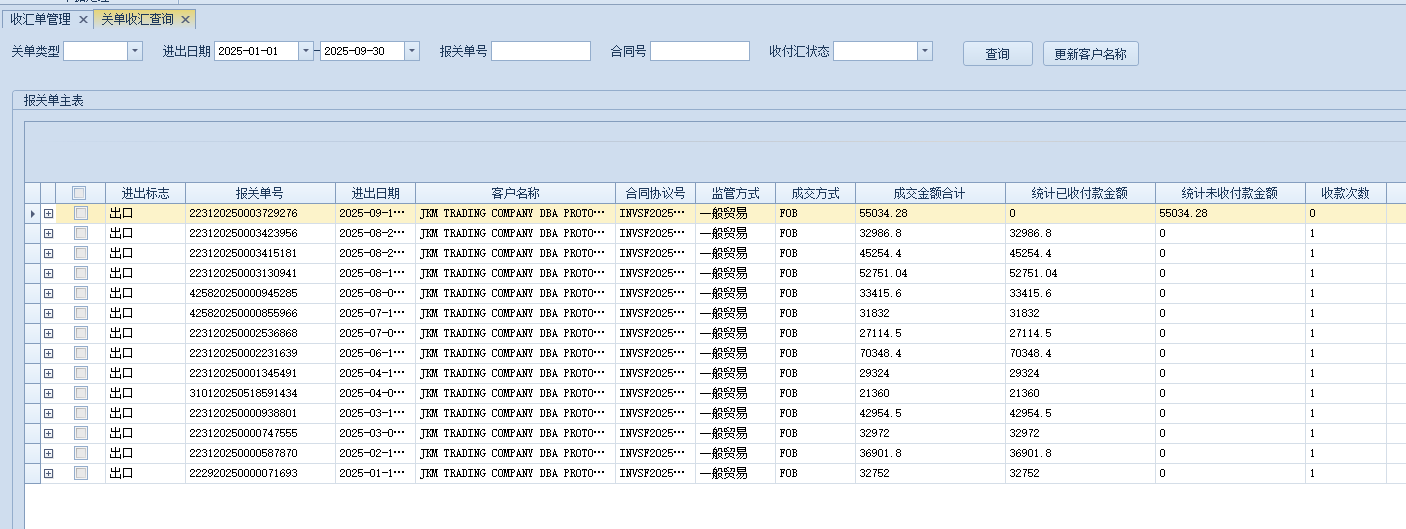
Task: Close the 收汇单管理 tab
Action: (83, 20)
